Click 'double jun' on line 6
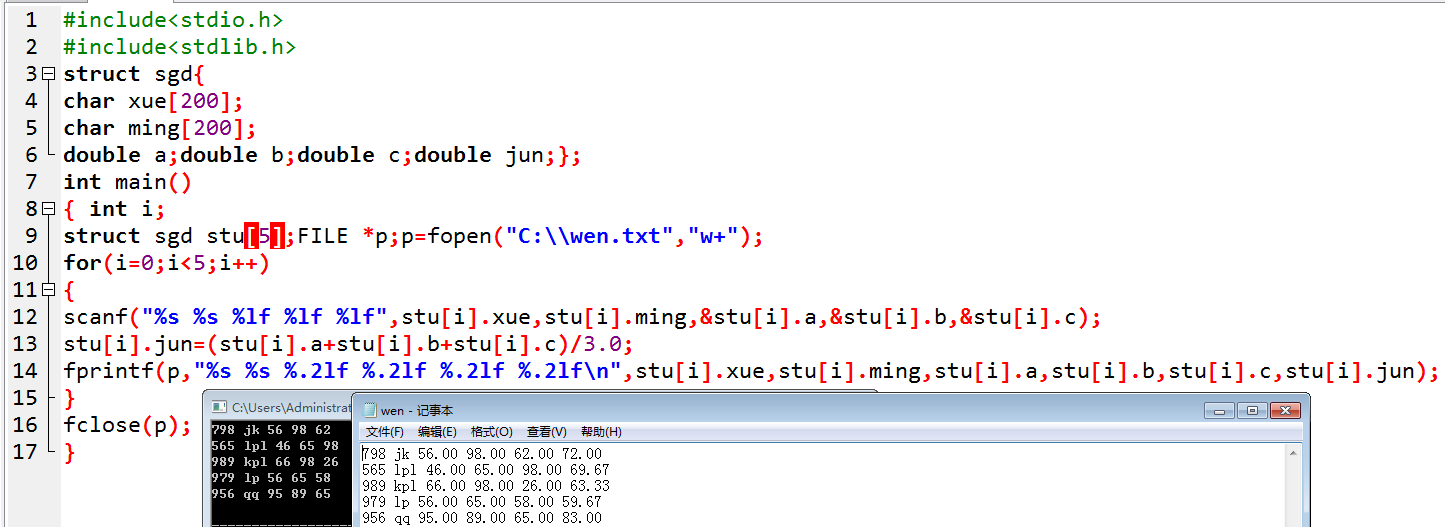 [479, 155]
